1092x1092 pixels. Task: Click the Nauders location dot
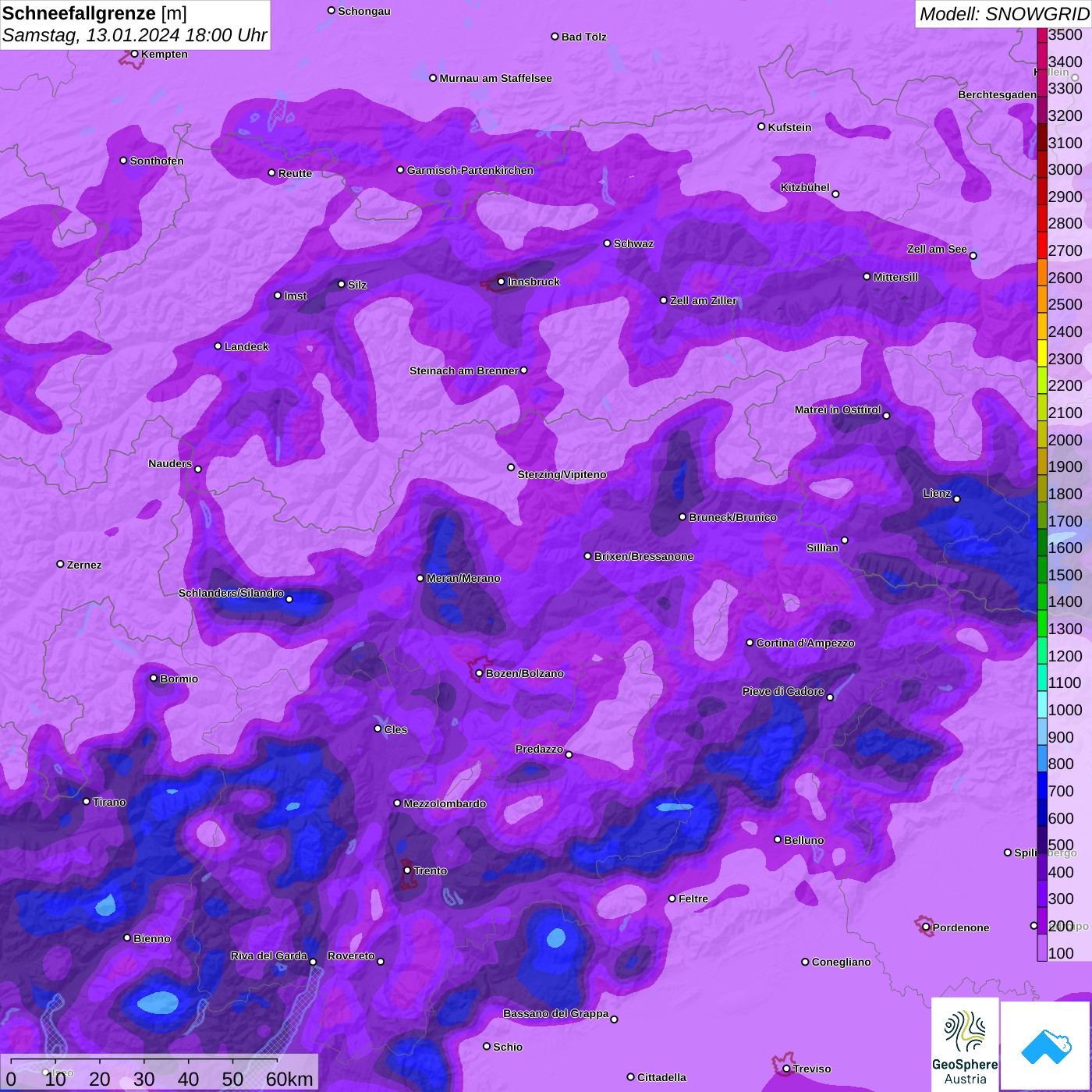tap(198, 469)
